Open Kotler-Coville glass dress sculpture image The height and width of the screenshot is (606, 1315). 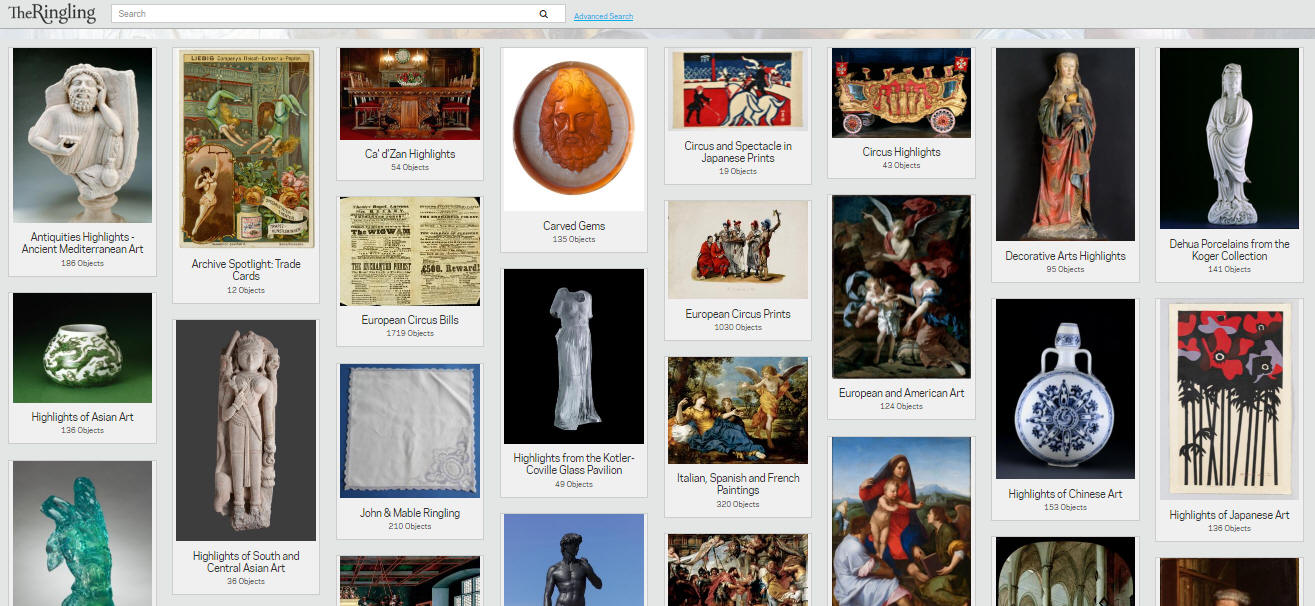coord(574,356)
